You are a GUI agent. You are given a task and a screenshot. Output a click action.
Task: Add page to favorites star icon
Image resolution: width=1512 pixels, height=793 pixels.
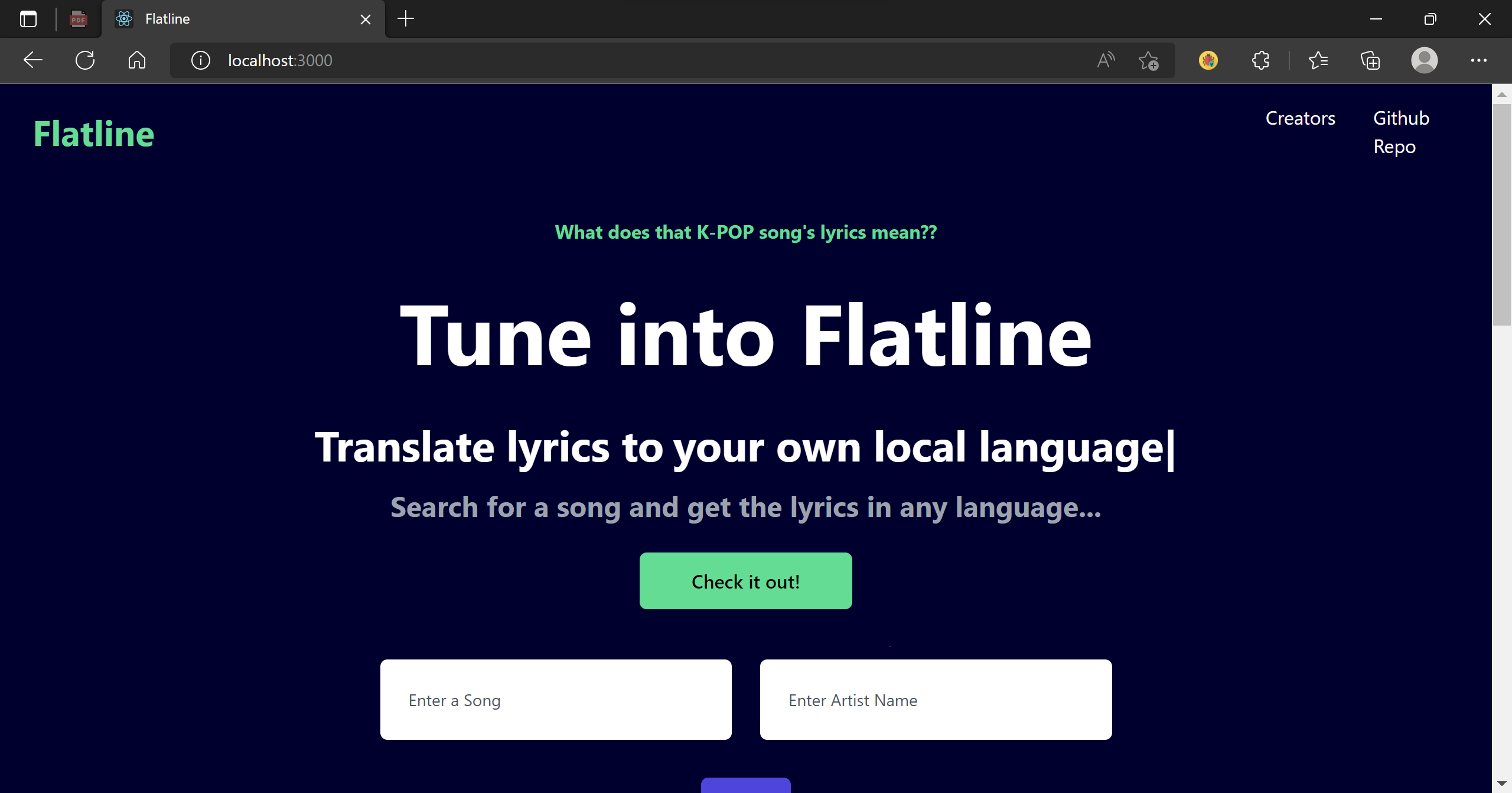[x=1148, y=60]
